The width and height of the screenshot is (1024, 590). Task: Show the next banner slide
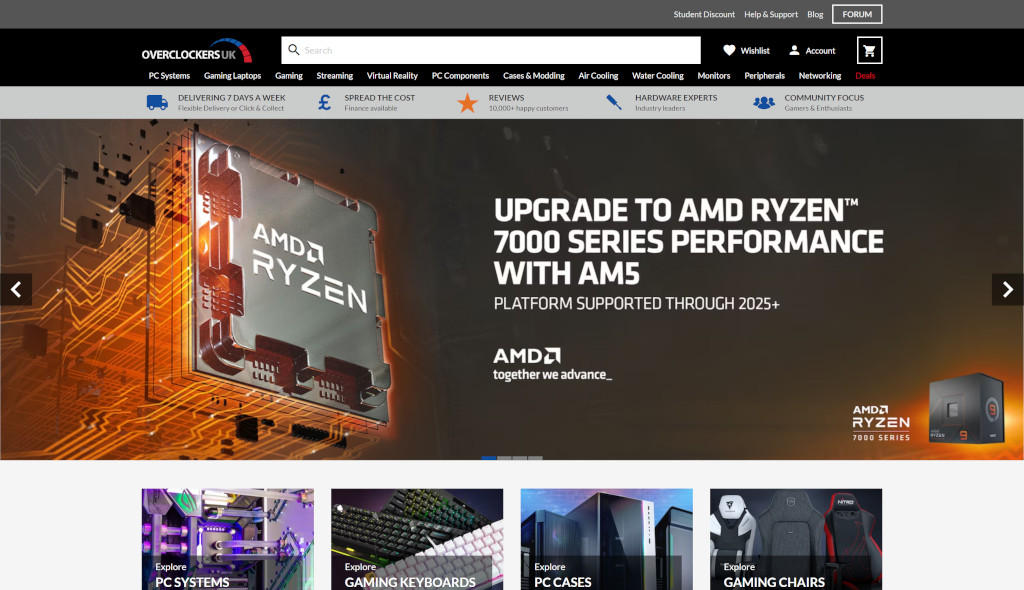(1007, 290)
